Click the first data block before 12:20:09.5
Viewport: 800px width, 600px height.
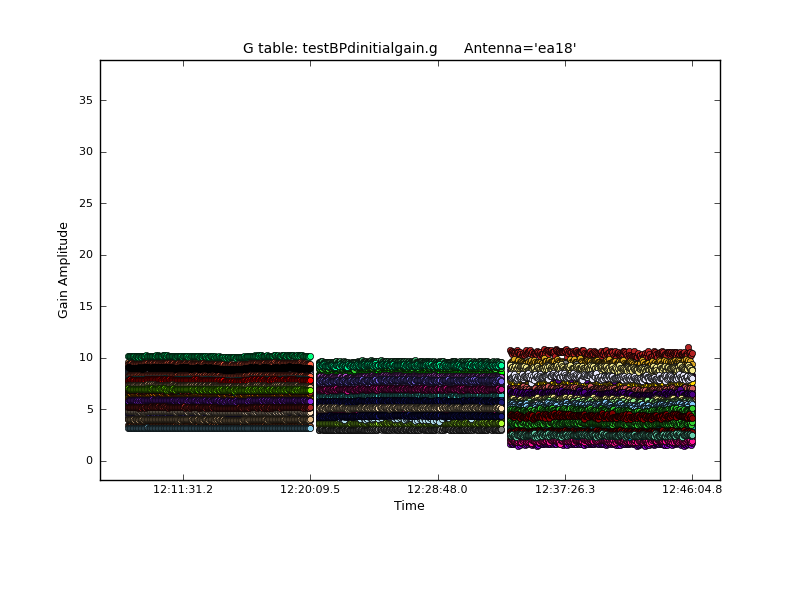pyautogui.click(x=218, y=392)
